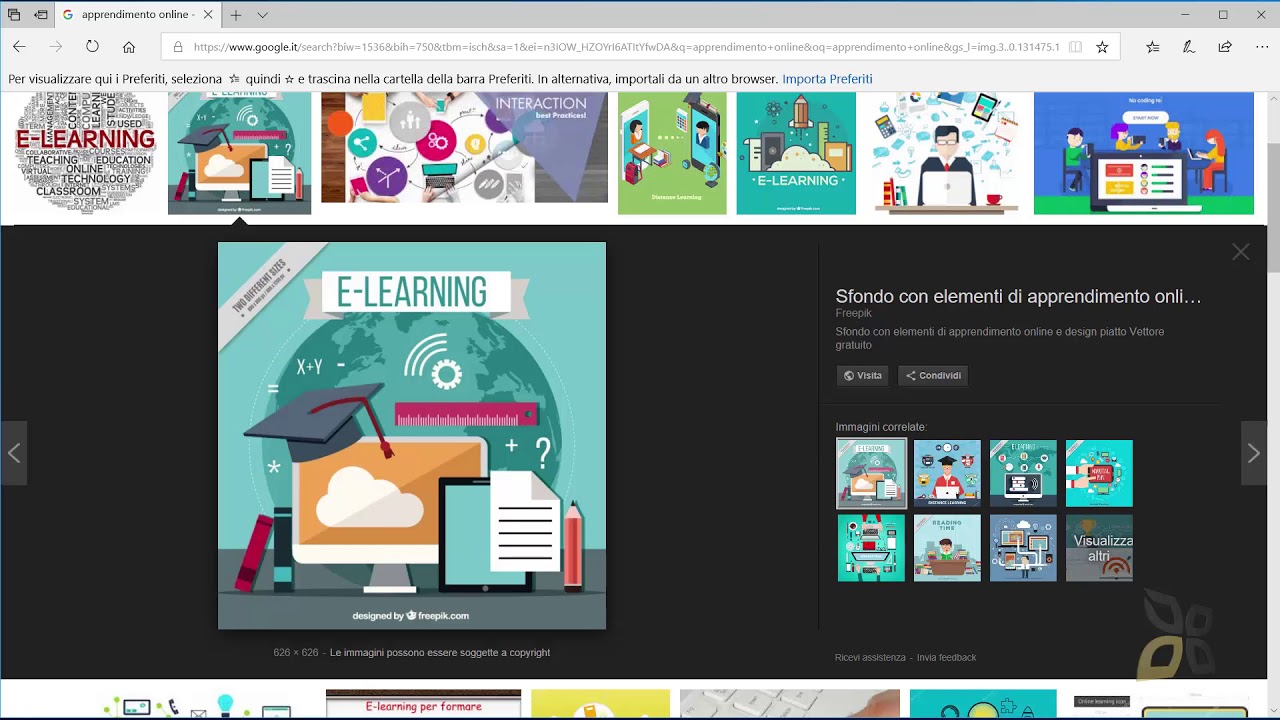Click the Ricevi assistenza link

click(870, 657)
